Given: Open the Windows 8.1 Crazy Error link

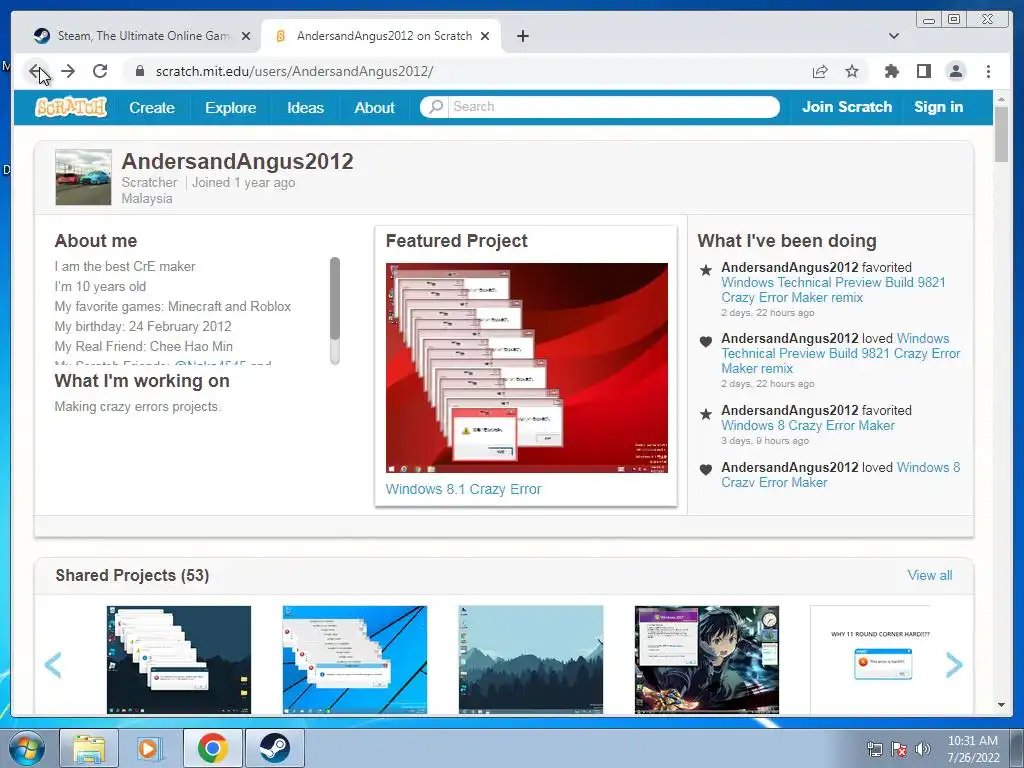Looking at the screenshot, I should pyautogui.click(x=463, y=489).
